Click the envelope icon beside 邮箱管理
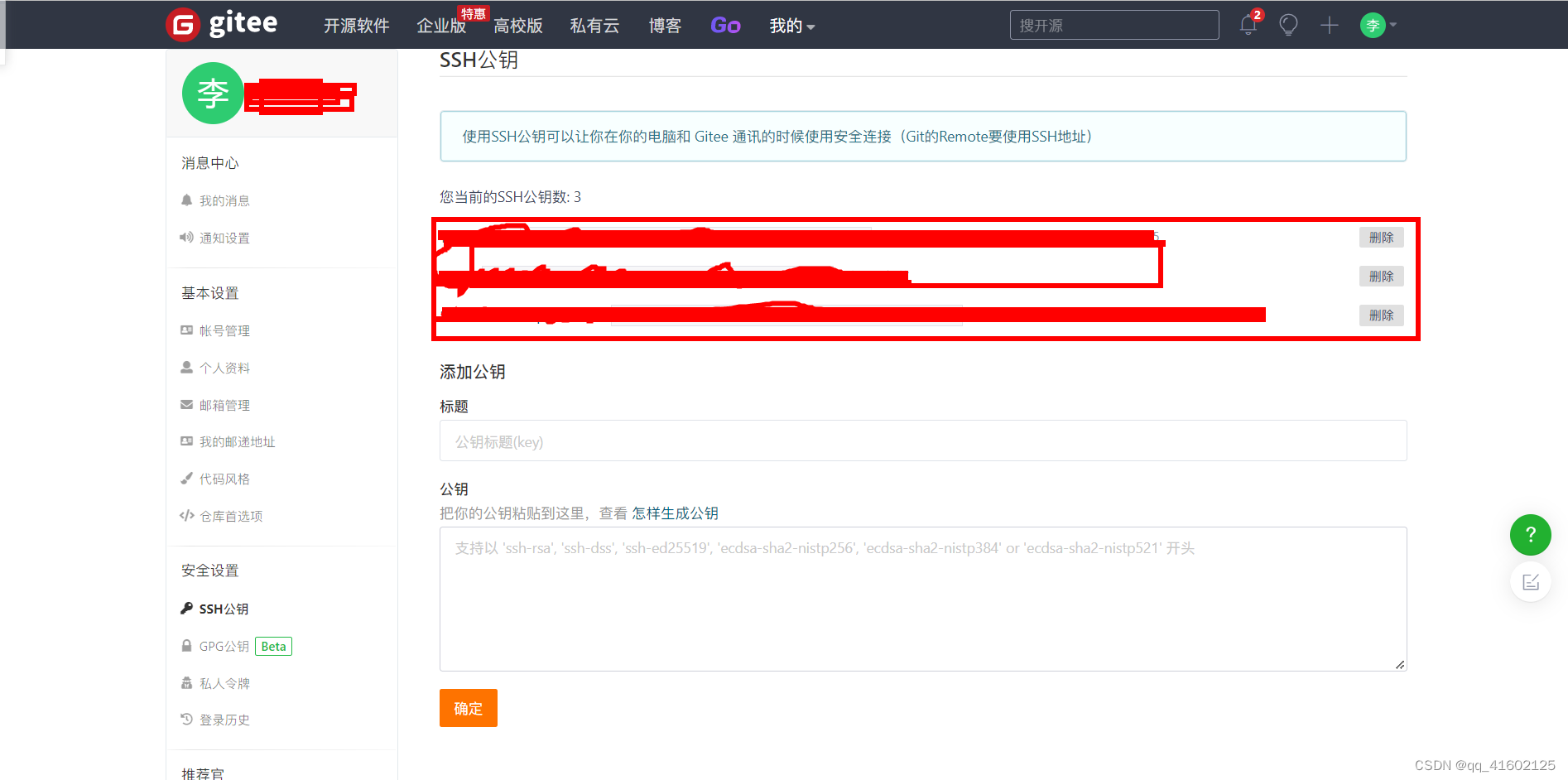The width and height of the screenshot is (1568, 780). (x=186, y=404)
